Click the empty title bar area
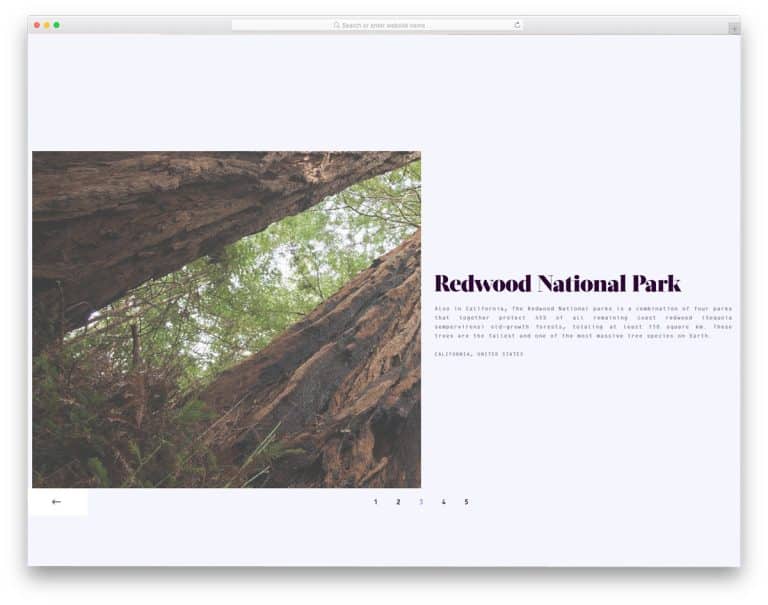This screenshot has height=605, width=768. point(150,25)
